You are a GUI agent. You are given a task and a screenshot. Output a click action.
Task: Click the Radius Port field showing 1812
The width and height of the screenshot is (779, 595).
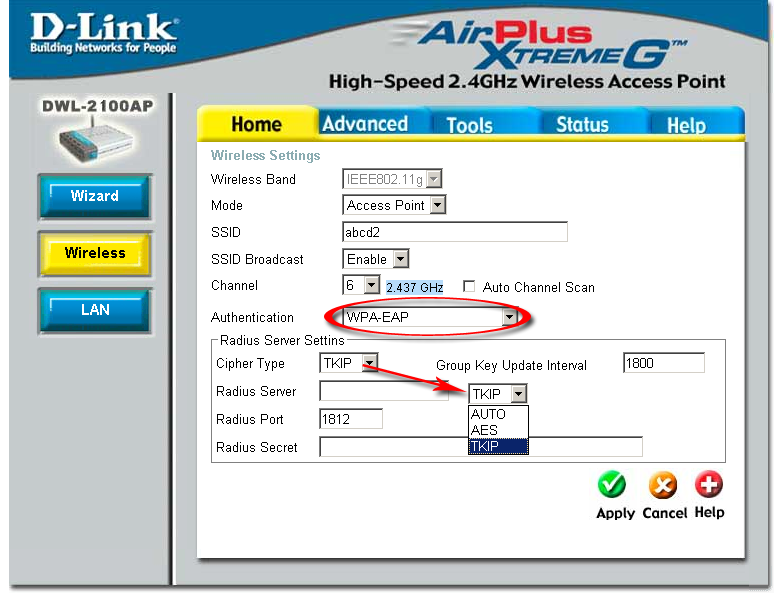[x=351, y=419]
